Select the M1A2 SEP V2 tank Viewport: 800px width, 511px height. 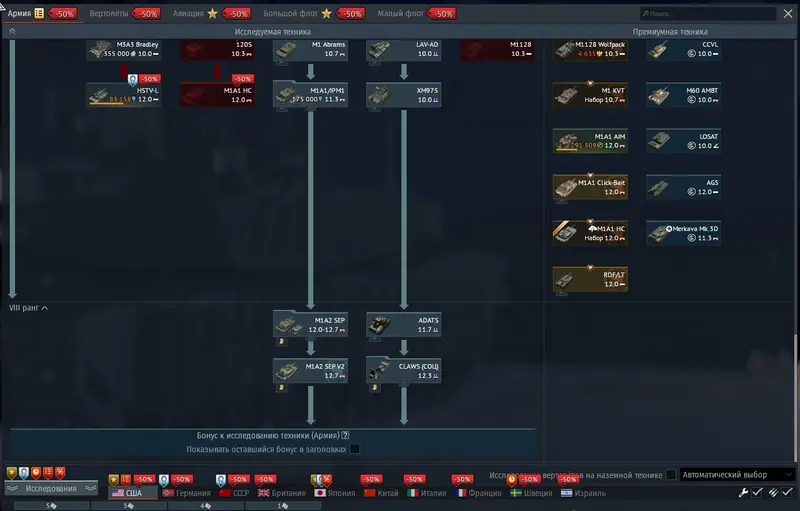(x=310, y=370)
